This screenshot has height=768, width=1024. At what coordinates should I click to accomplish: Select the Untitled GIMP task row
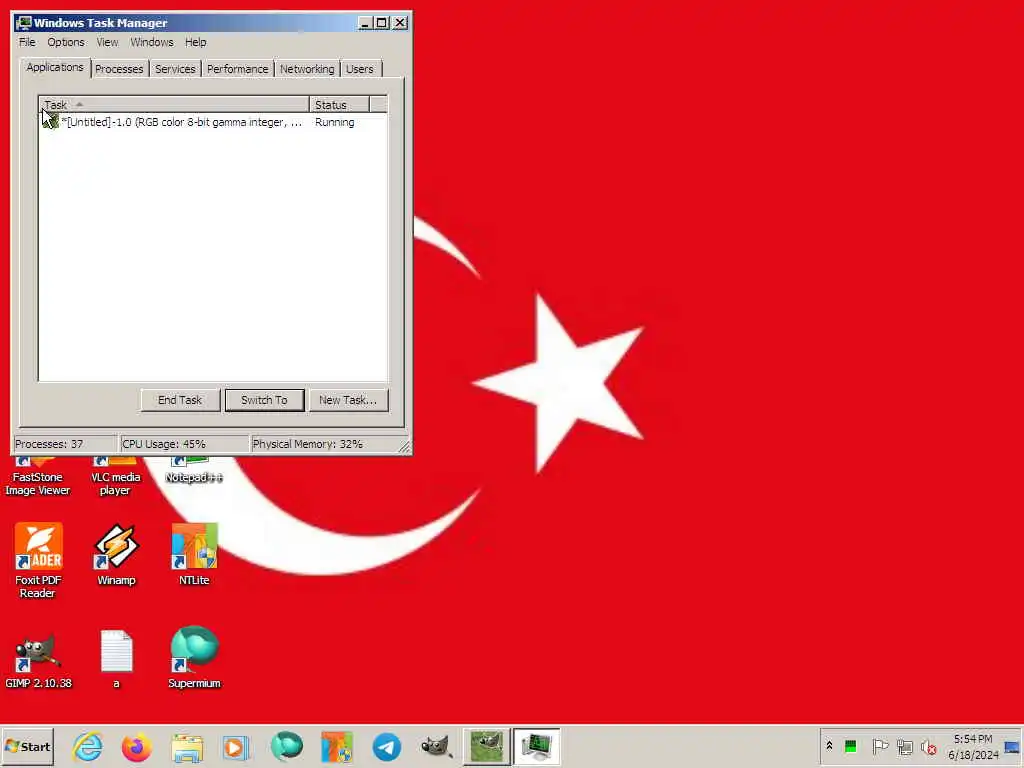213,122
